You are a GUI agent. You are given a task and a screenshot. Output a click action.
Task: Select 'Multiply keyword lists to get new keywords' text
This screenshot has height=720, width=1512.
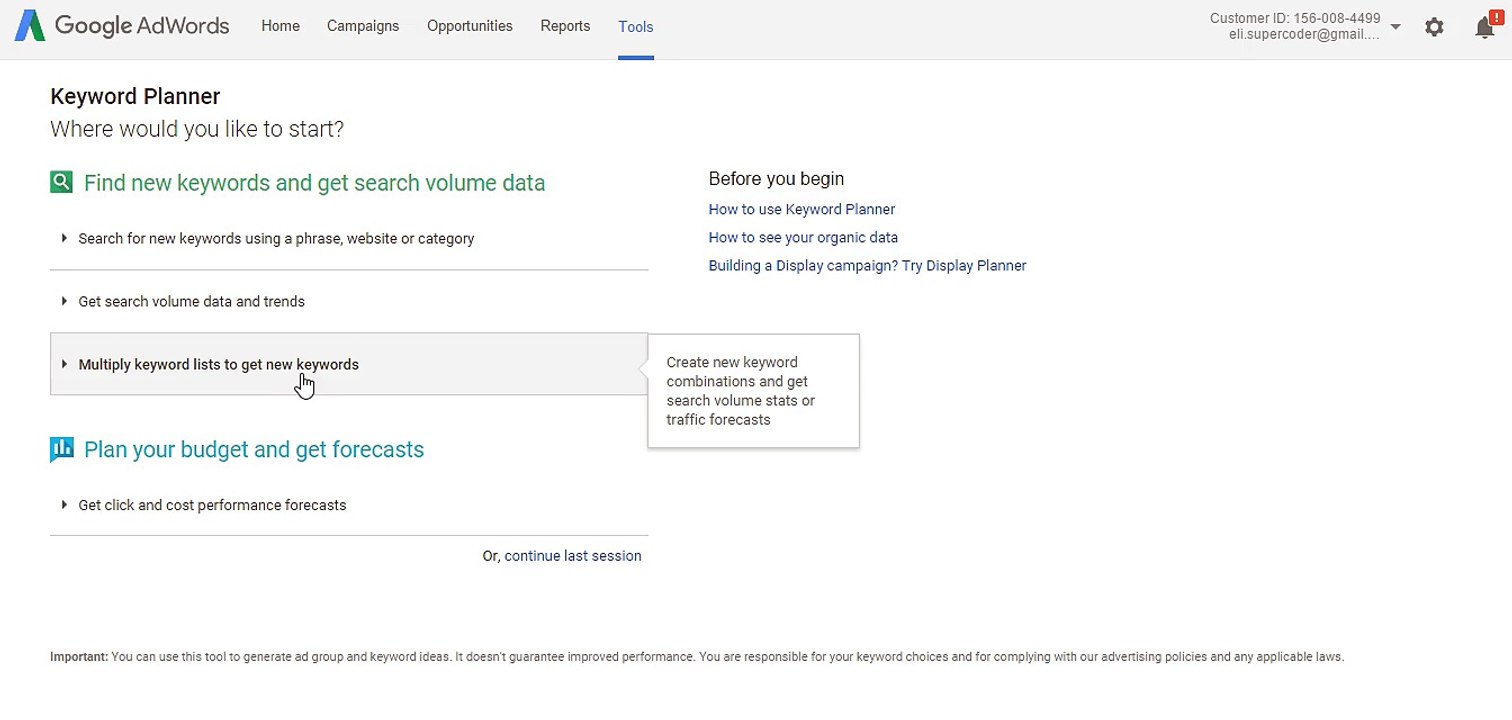pos(219,364)
